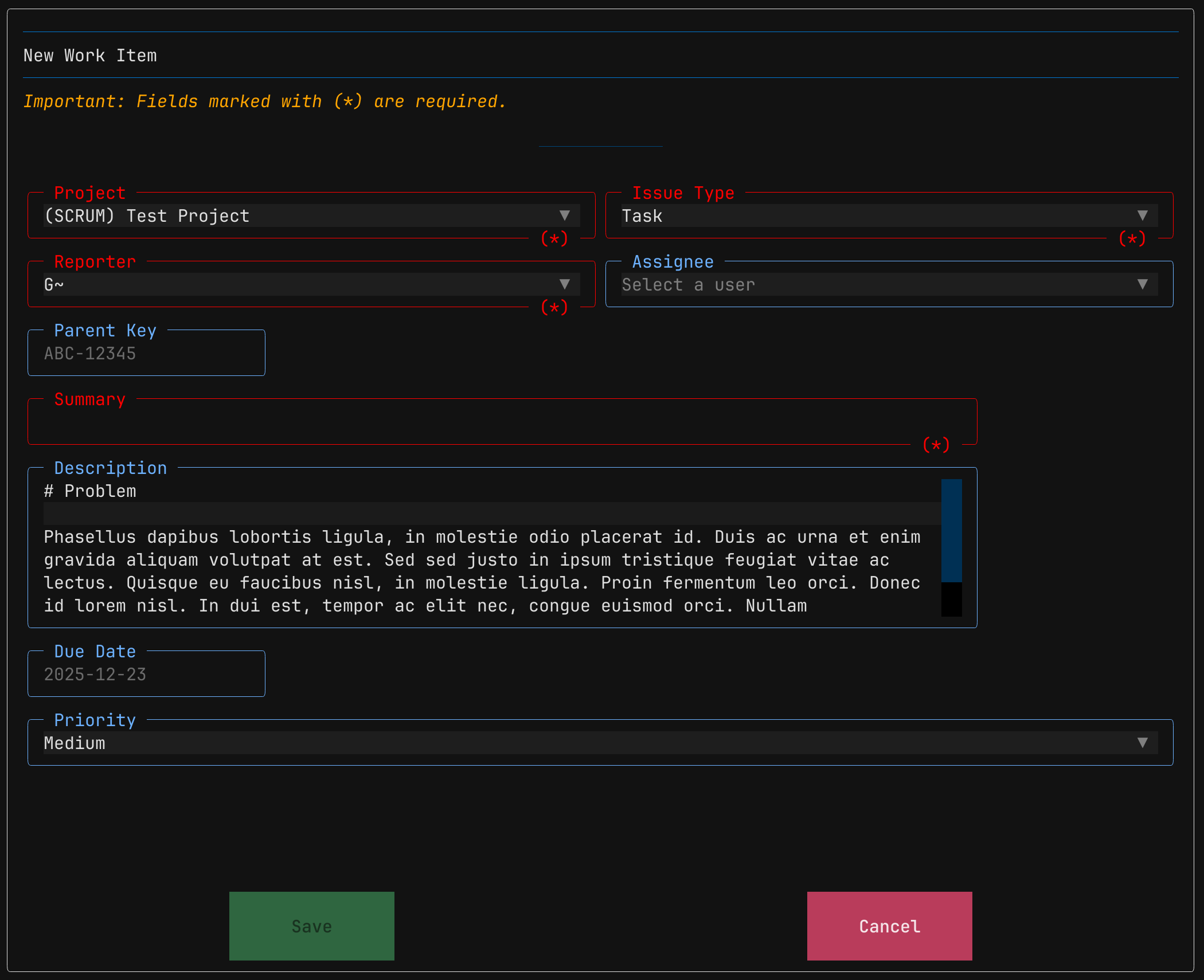This screenshot has width=1204, height=980.
Task: Click the Assignee dropdown arrow icon
Action: pyautogui.click(x=1143, y=284)
